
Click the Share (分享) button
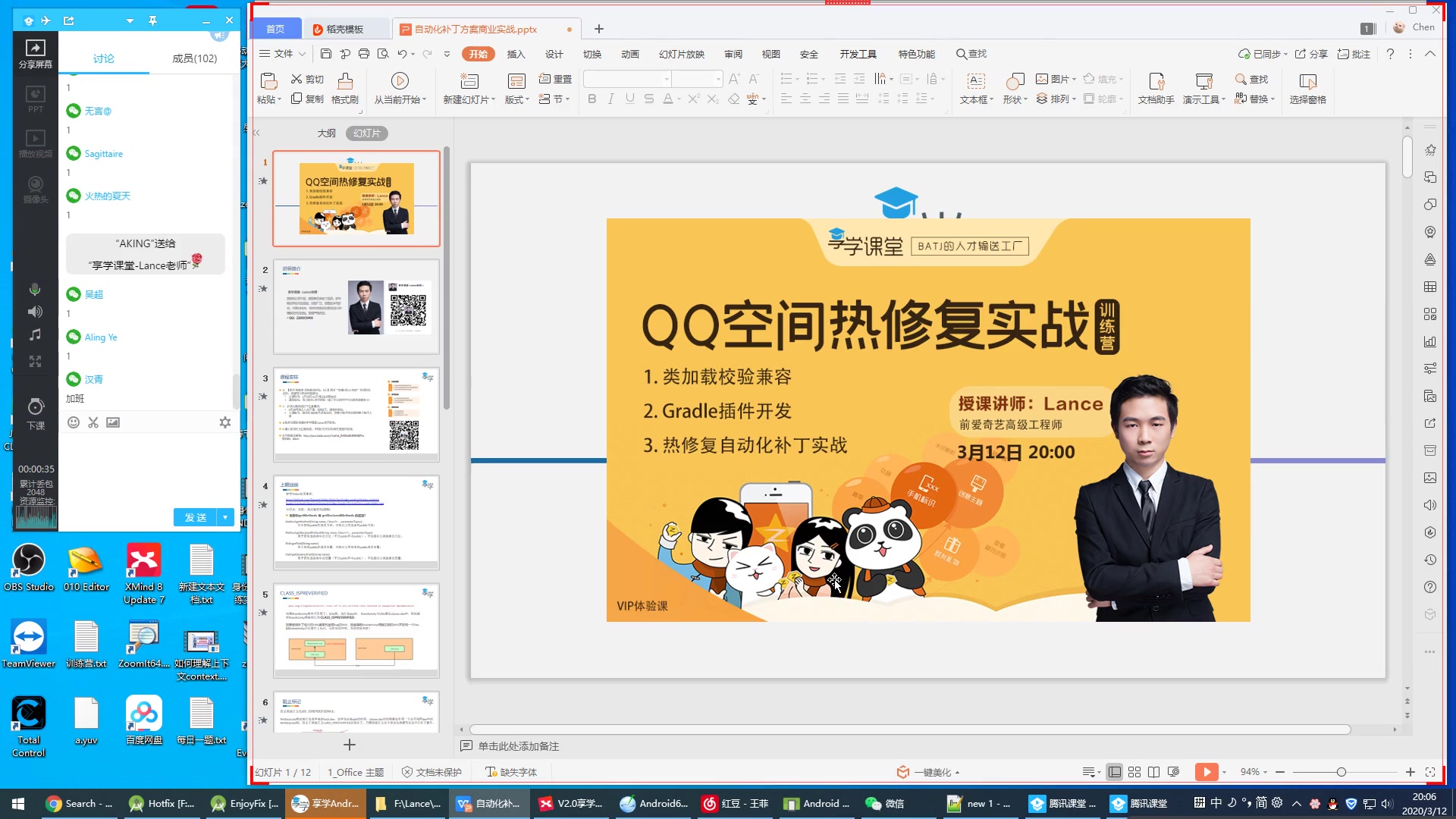coord(1311,54)
